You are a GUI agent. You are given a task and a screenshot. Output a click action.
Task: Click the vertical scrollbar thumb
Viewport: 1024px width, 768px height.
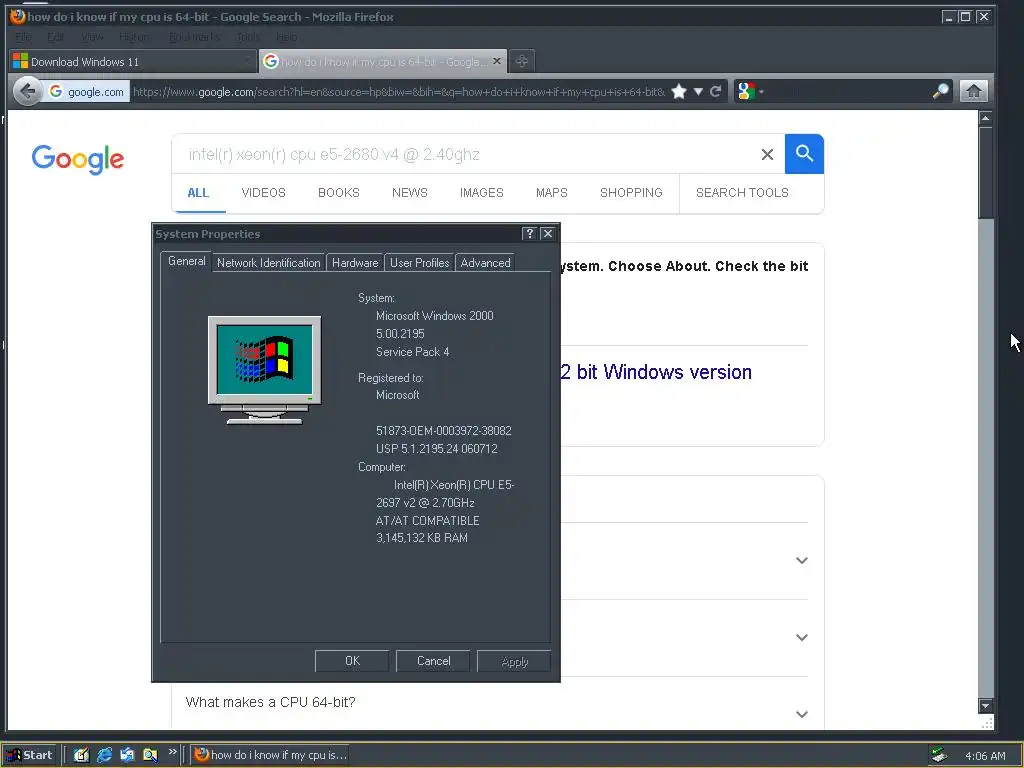pyautogui.click(x=986, y=173)
